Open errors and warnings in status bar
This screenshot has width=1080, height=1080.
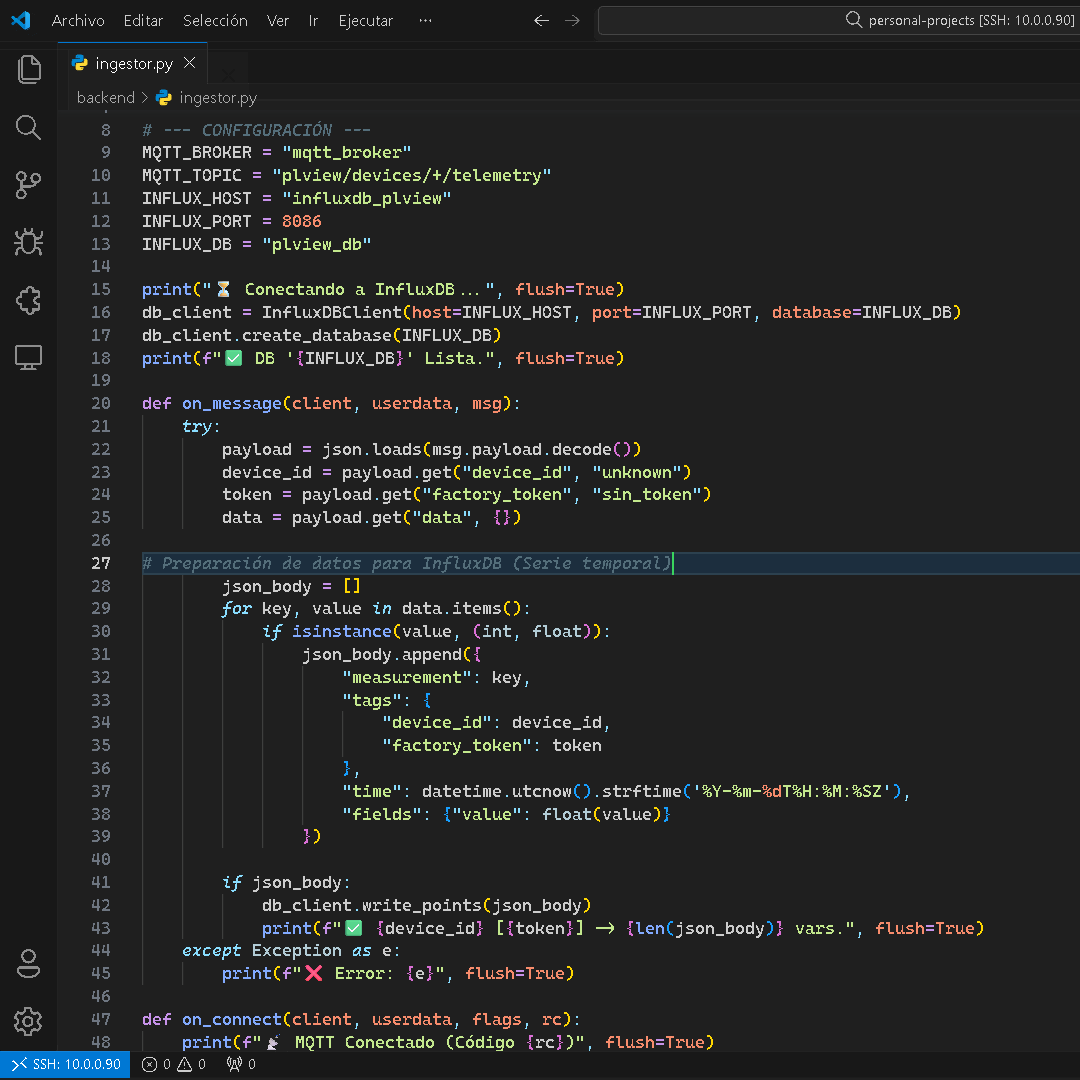174,1065
